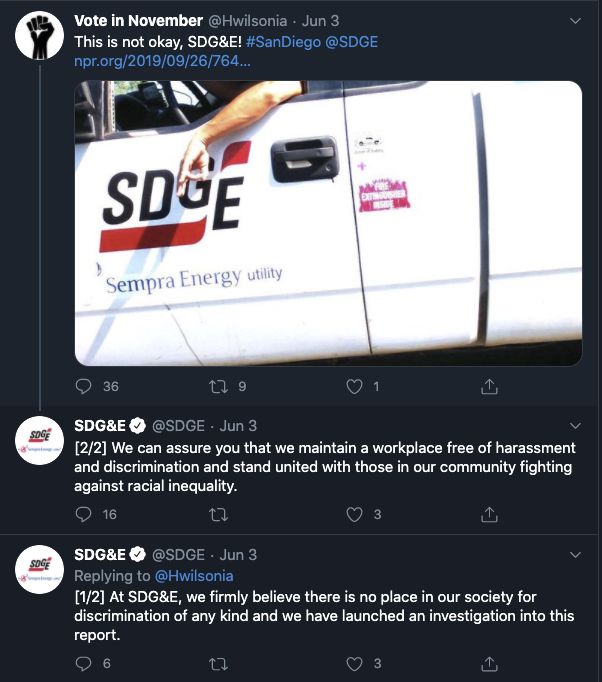This screenshot has width=602, height=682.
Task: View the SDGE truck photo
Action: [328, 223]
